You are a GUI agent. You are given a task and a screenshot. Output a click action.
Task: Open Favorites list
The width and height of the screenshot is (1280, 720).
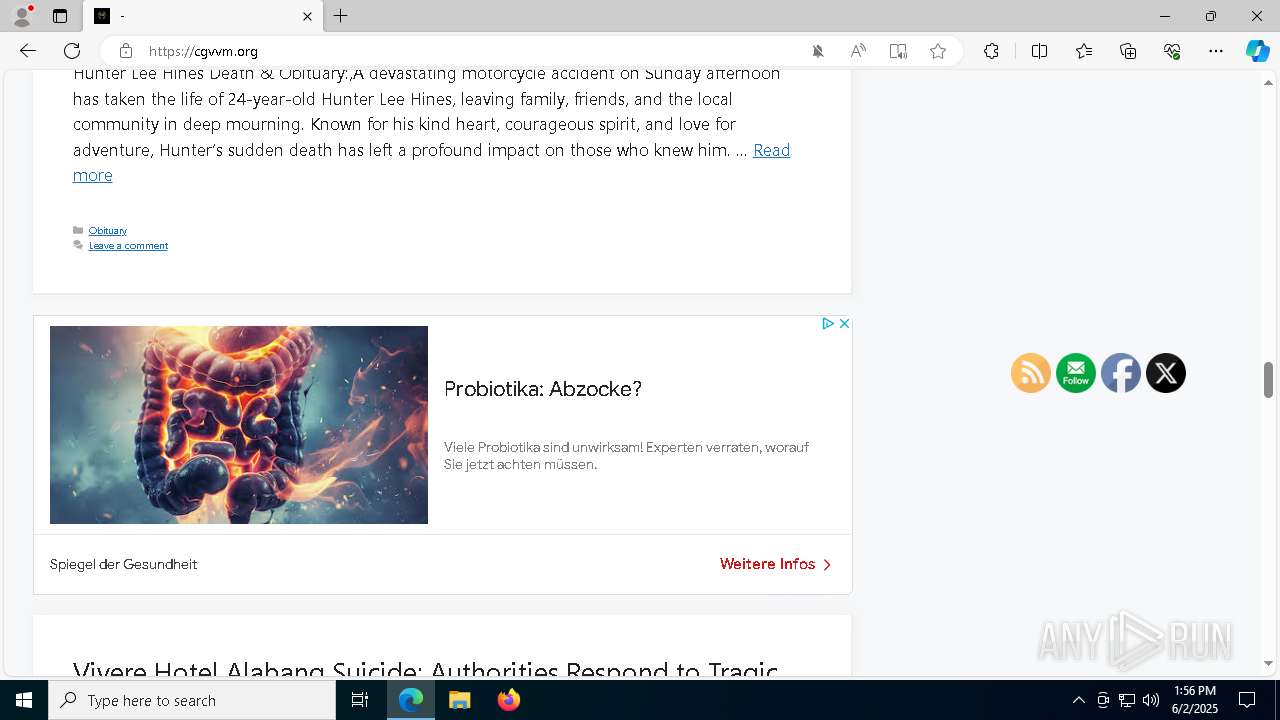tap(1084, 51)
